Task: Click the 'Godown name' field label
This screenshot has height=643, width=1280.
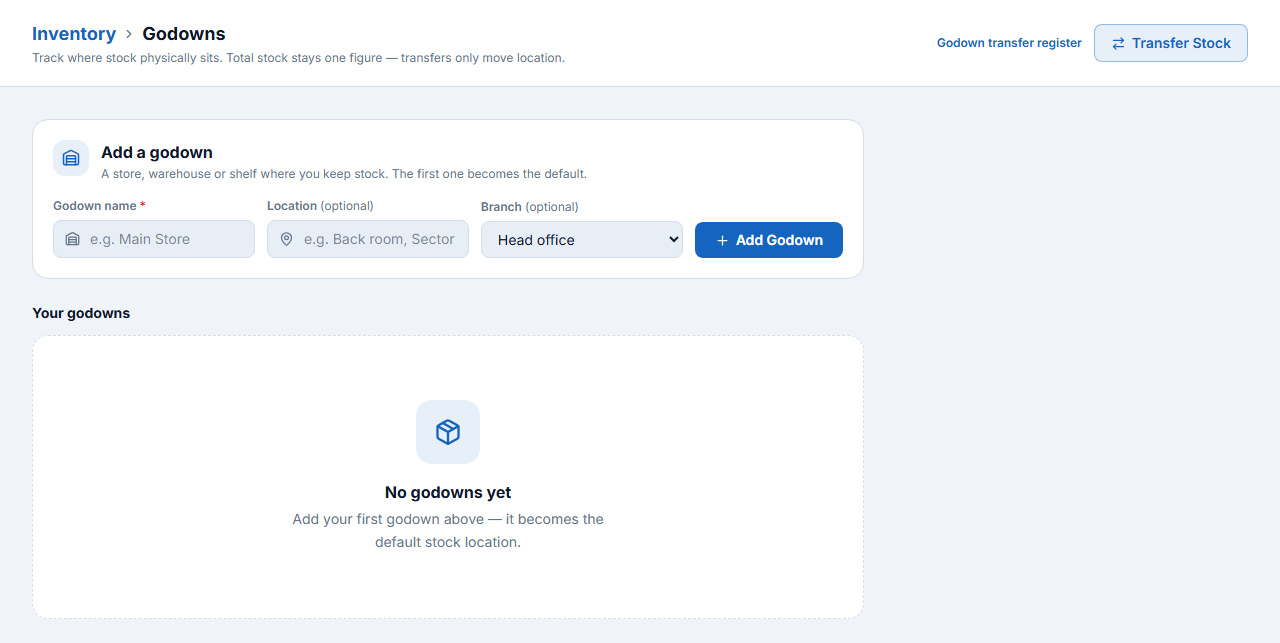Action: [x=99, y=206]
